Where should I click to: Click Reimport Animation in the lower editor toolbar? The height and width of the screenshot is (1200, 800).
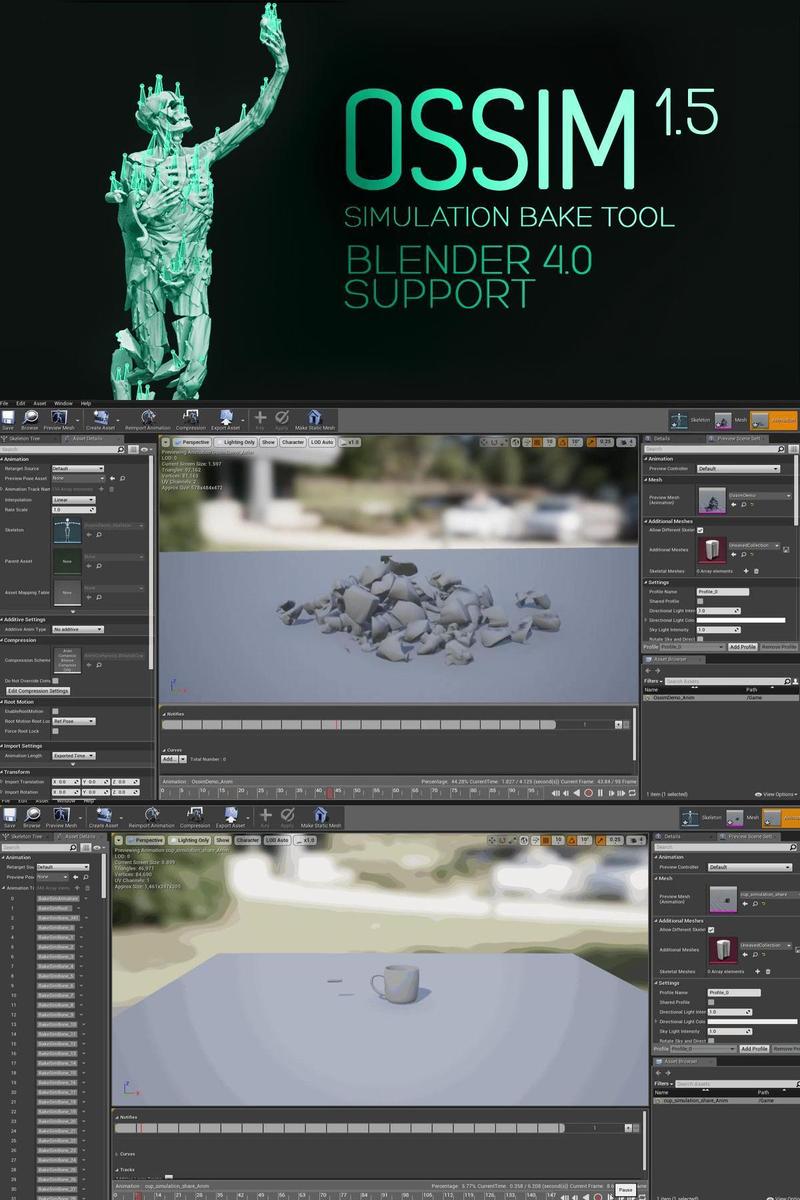[152, 819]
